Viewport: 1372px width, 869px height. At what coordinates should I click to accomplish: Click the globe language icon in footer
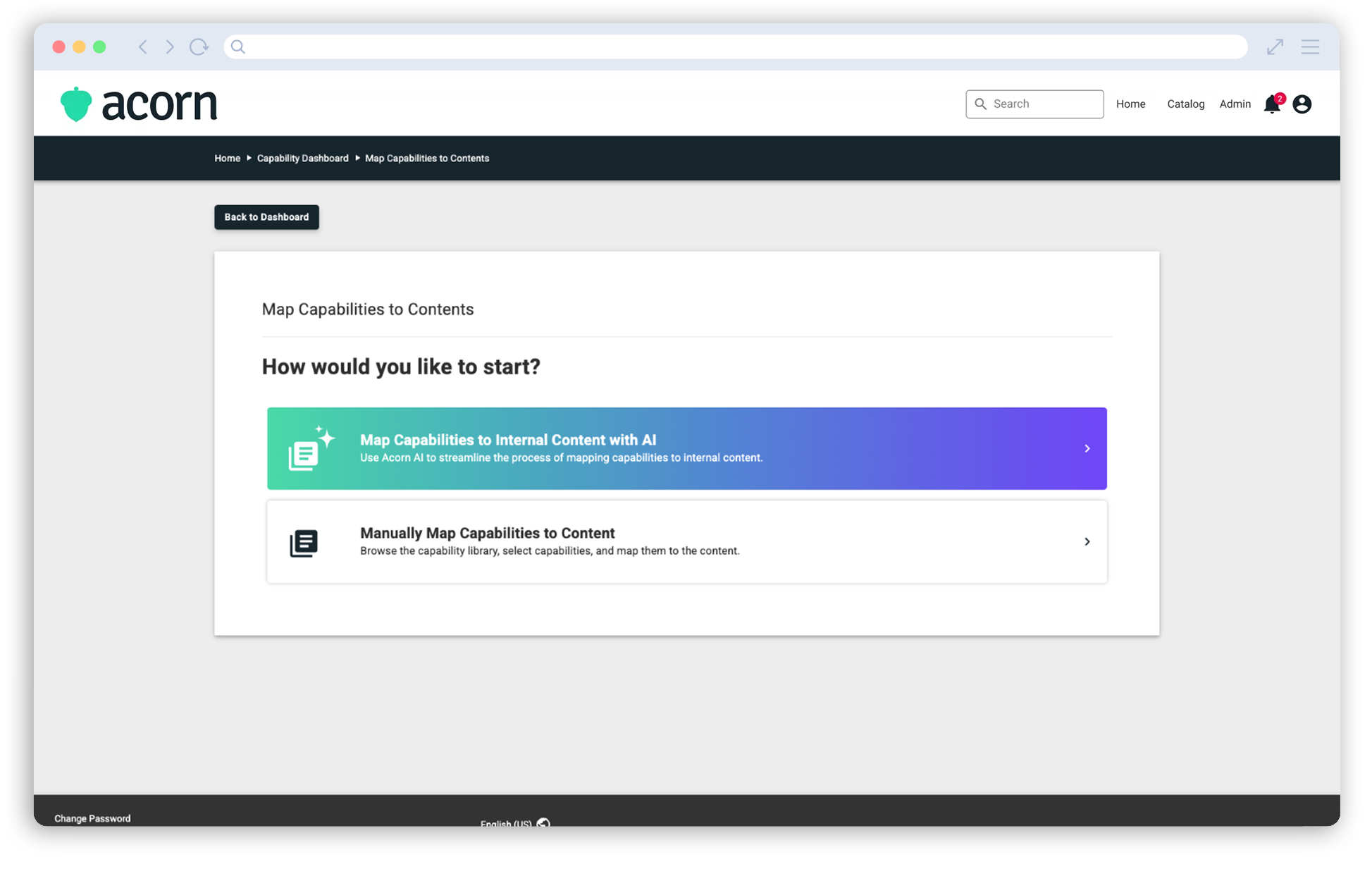[x=543, y=822]
